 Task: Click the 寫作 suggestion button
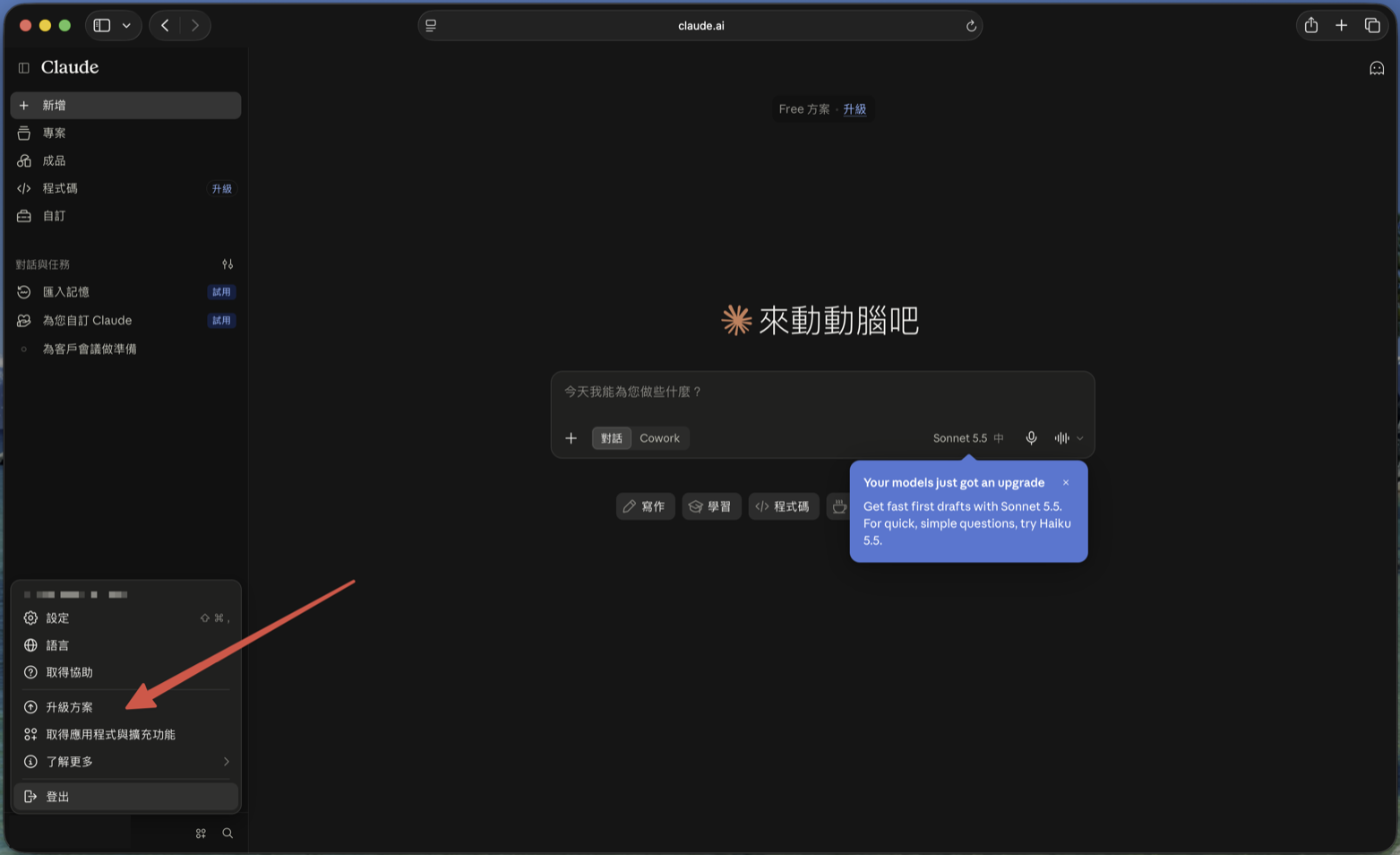pyautogui.click(x=645, y=506)
